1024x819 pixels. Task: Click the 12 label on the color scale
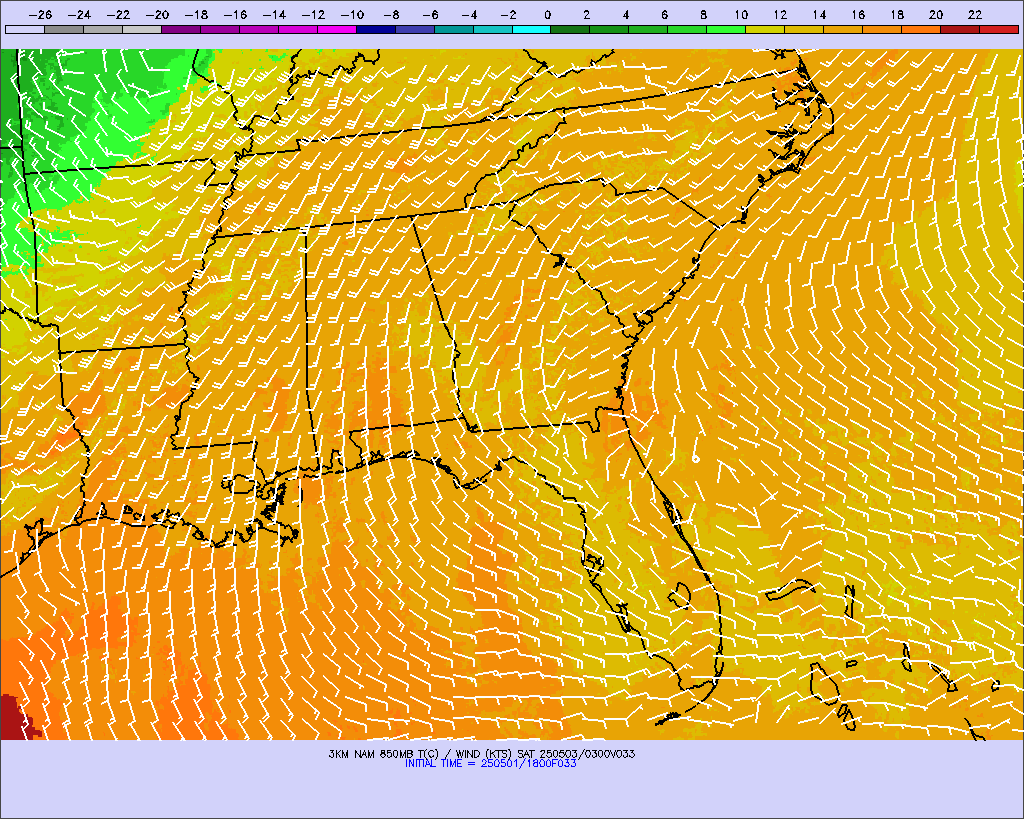[x=780, y=15]
